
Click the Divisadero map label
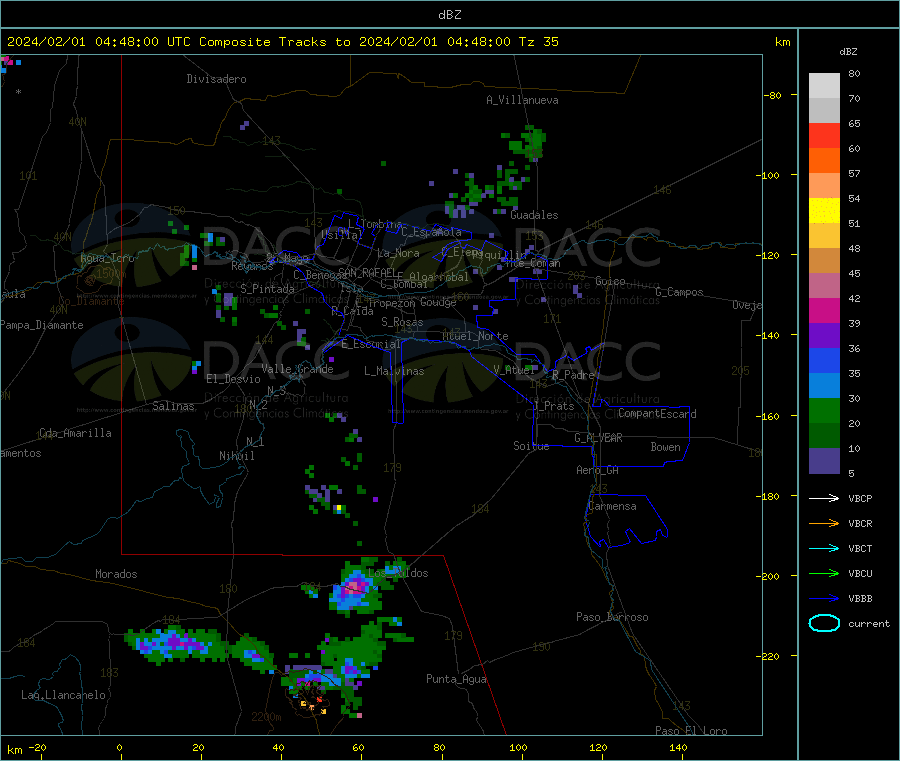pos(216,79)
